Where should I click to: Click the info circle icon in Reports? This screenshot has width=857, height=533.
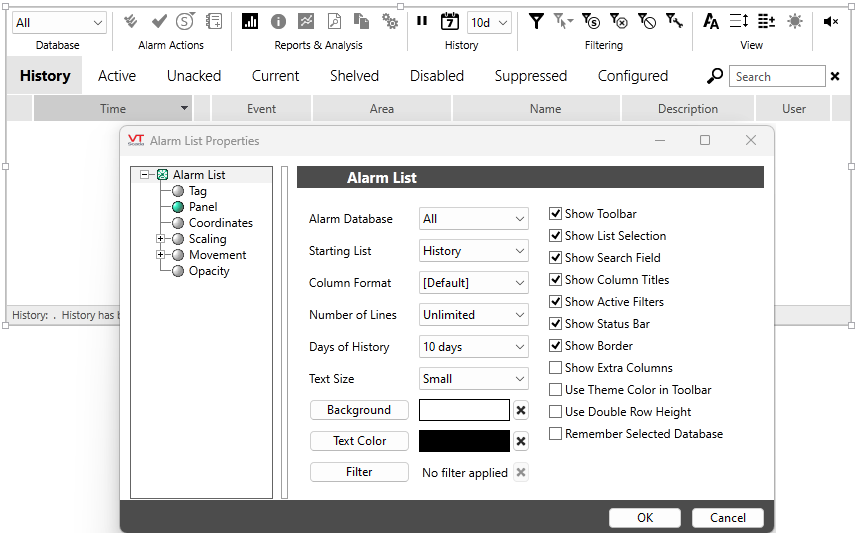(278, 21)
